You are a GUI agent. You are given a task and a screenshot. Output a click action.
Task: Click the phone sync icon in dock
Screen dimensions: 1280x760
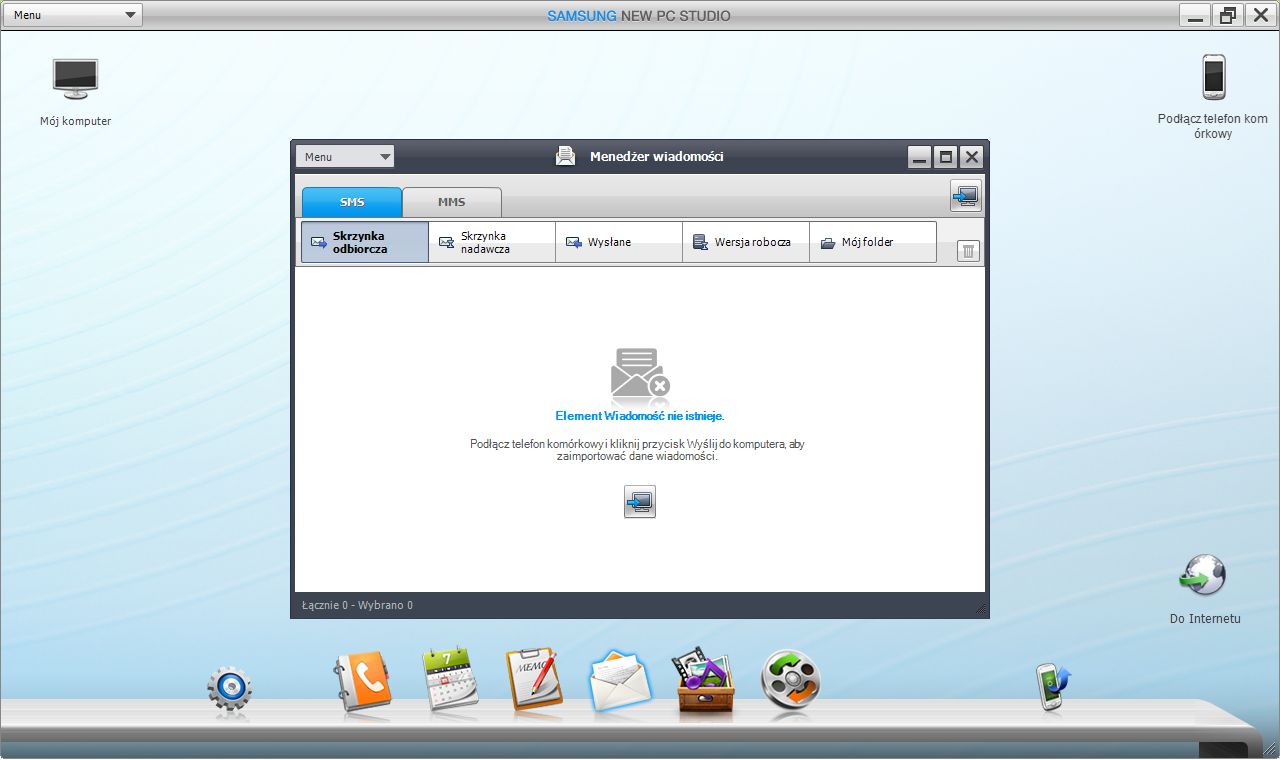coord(1053,687)
